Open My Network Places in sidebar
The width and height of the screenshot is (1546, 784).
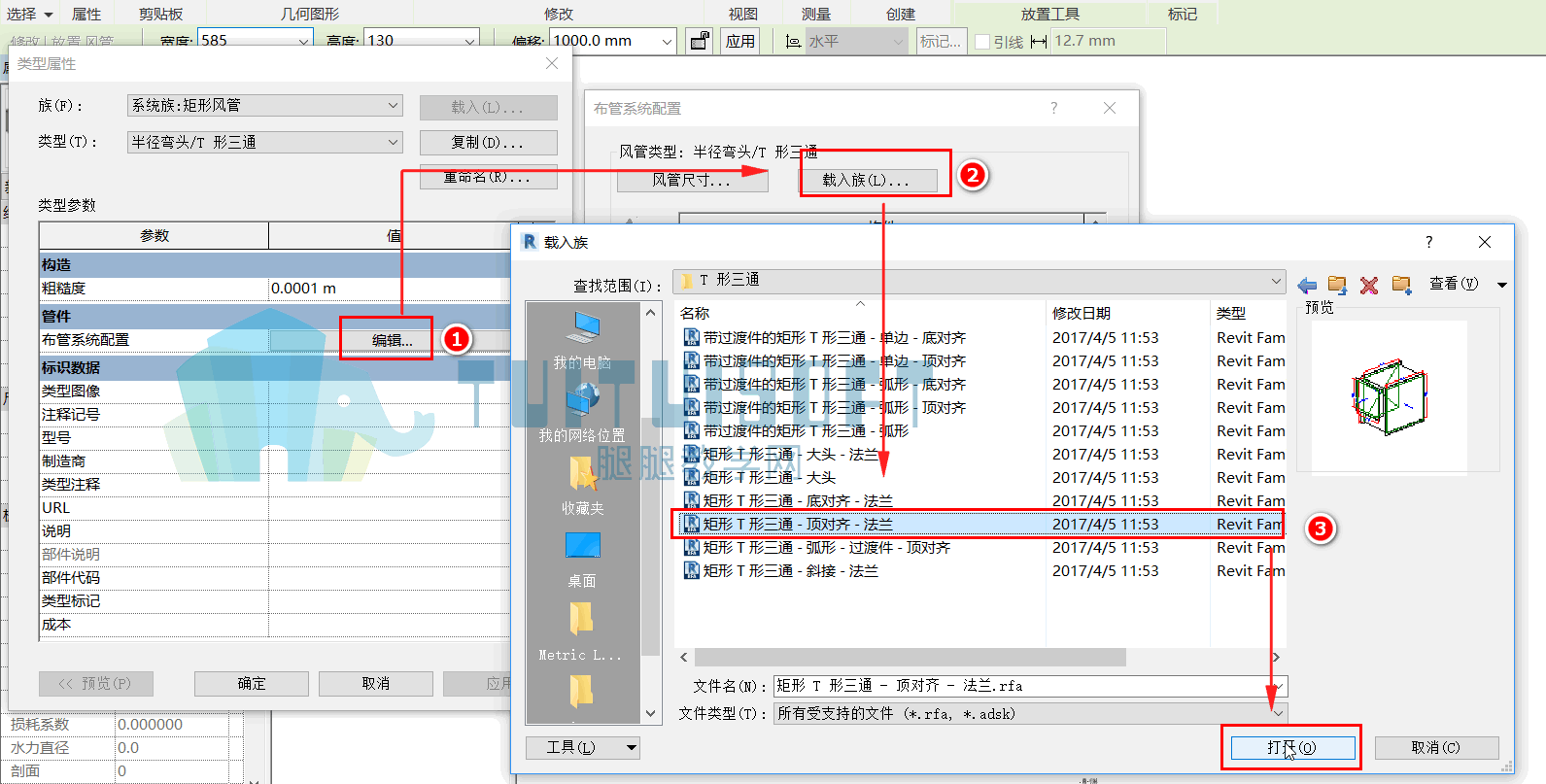pos(583,413)
